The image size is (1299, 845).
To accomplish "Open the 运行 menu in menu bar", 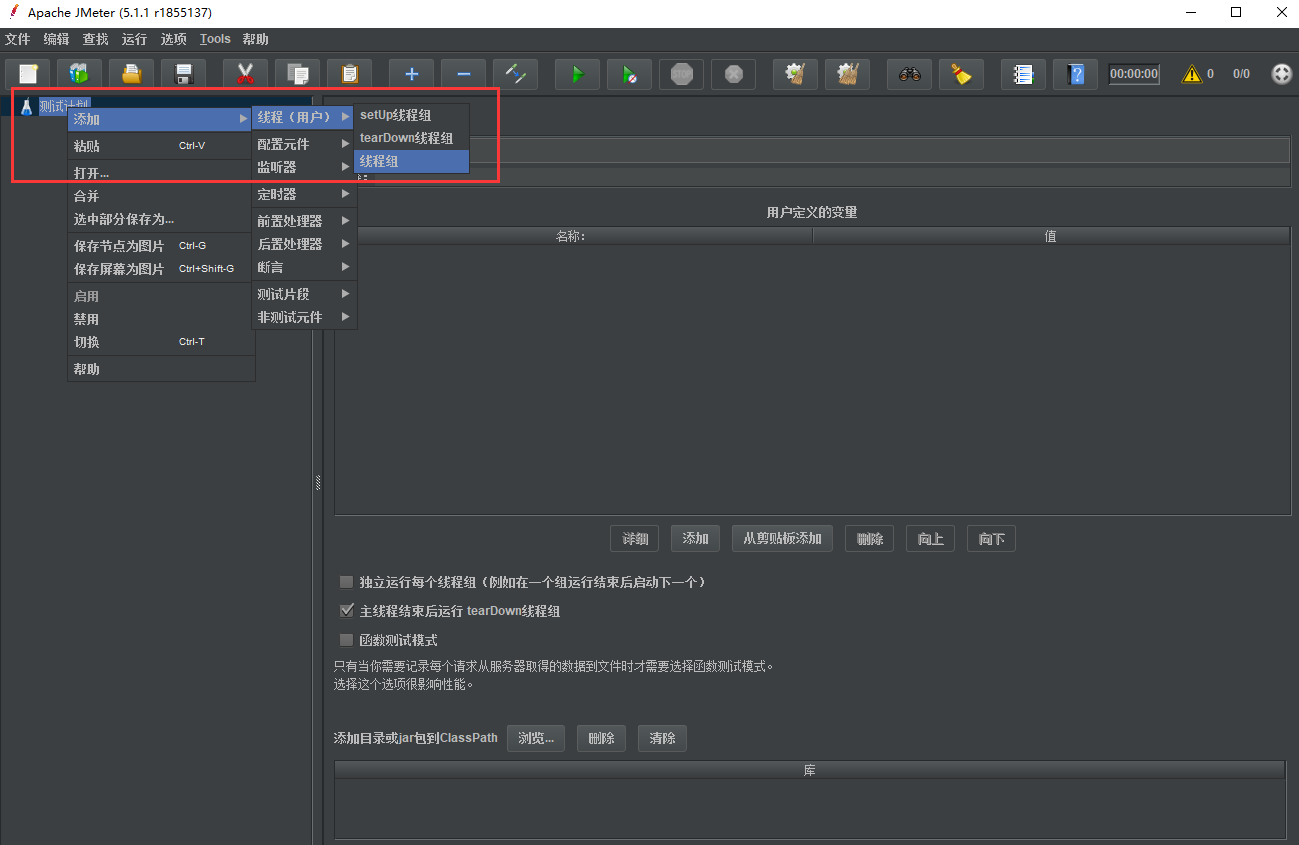I will click(134, 39).
